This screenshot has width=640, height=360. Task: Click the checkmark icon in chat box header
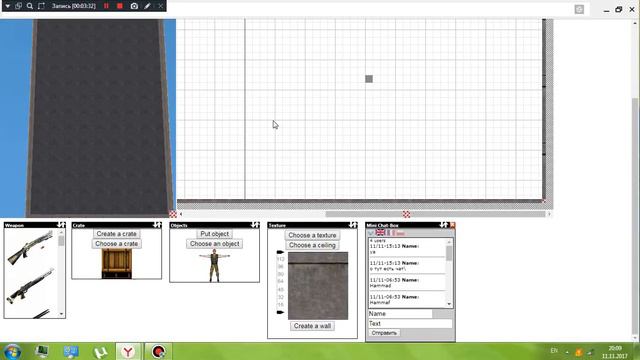pos(371,233)
